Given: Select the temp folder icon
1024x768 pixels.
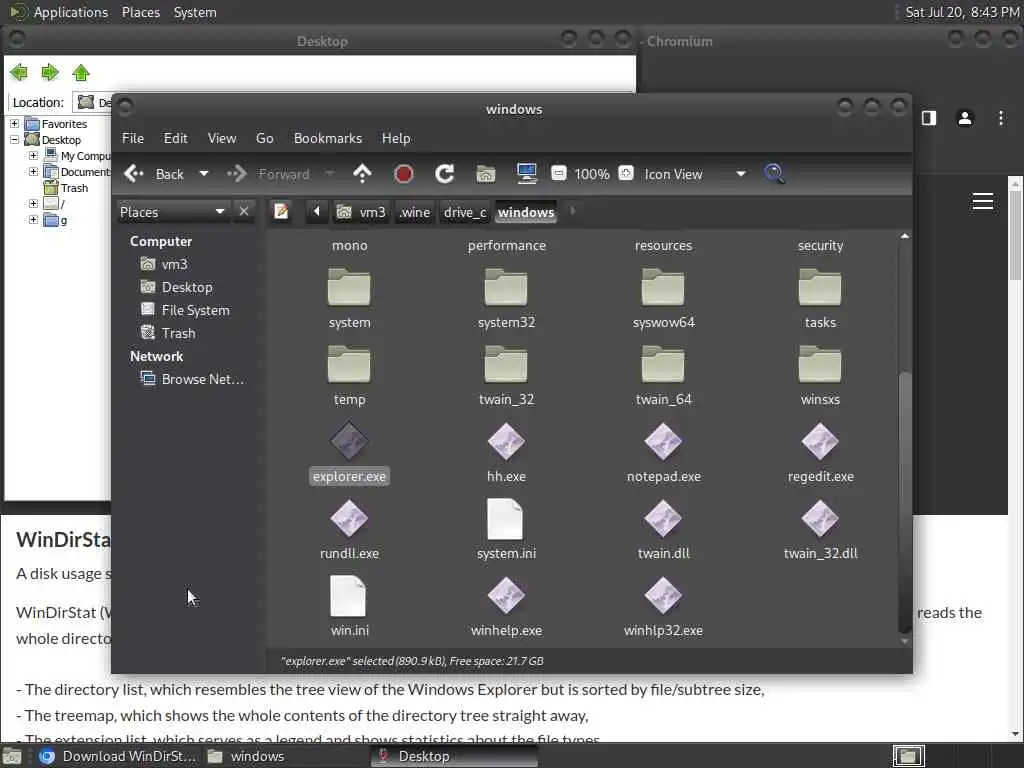Looking at the screenshot, I should (349, 365).
